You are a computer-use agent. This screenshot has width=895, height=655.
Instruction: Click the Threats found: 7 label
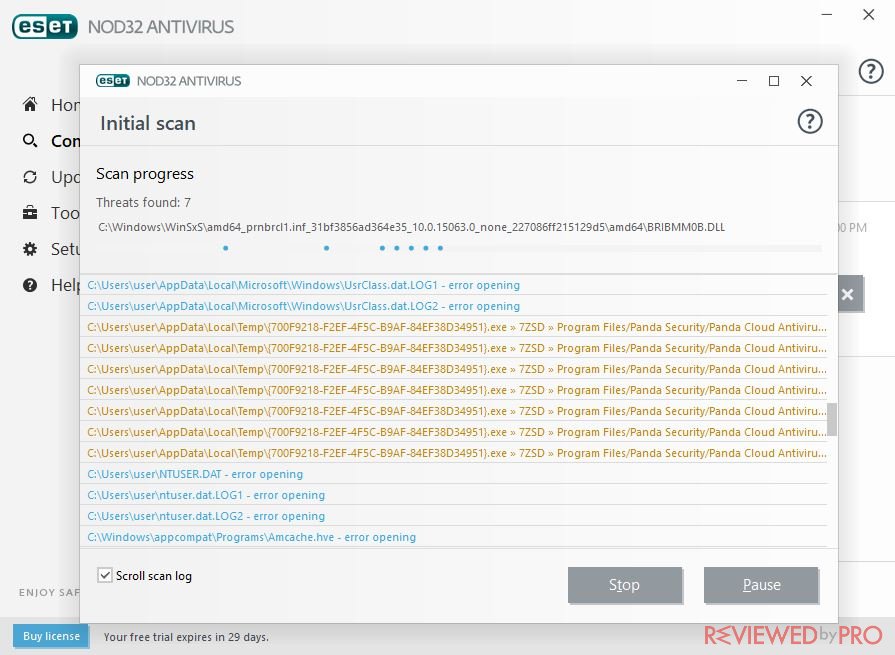pyautogui.click(x=143, y=203)
